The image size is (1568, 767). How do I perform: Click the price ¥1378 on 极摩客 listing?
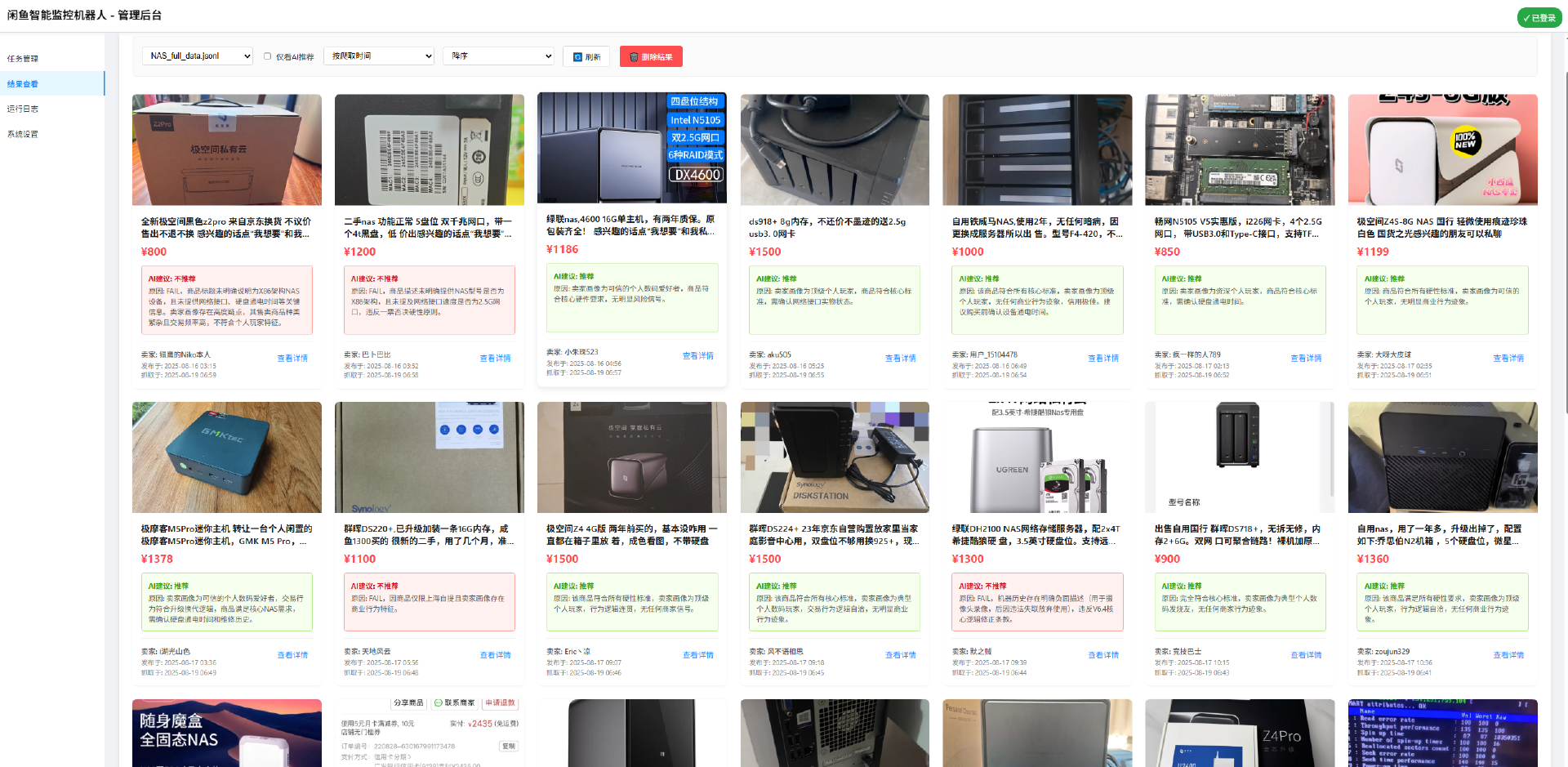click(x=157, y=559)
